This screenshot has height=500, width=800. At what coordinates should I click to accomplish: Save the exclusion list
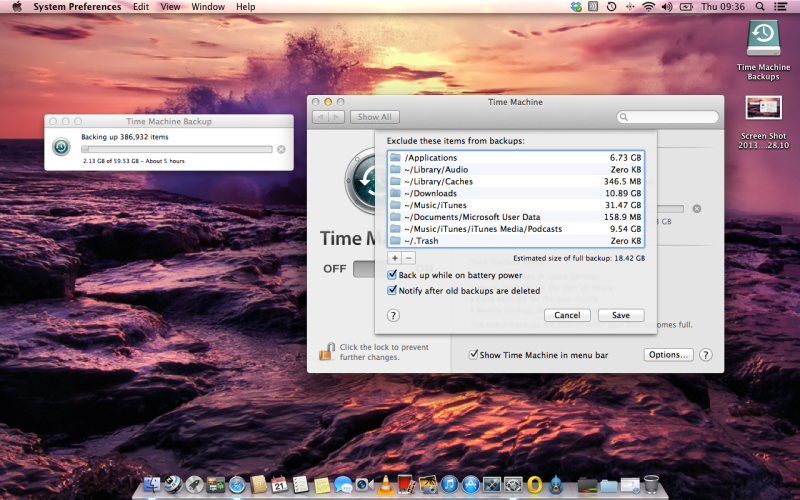621,315
